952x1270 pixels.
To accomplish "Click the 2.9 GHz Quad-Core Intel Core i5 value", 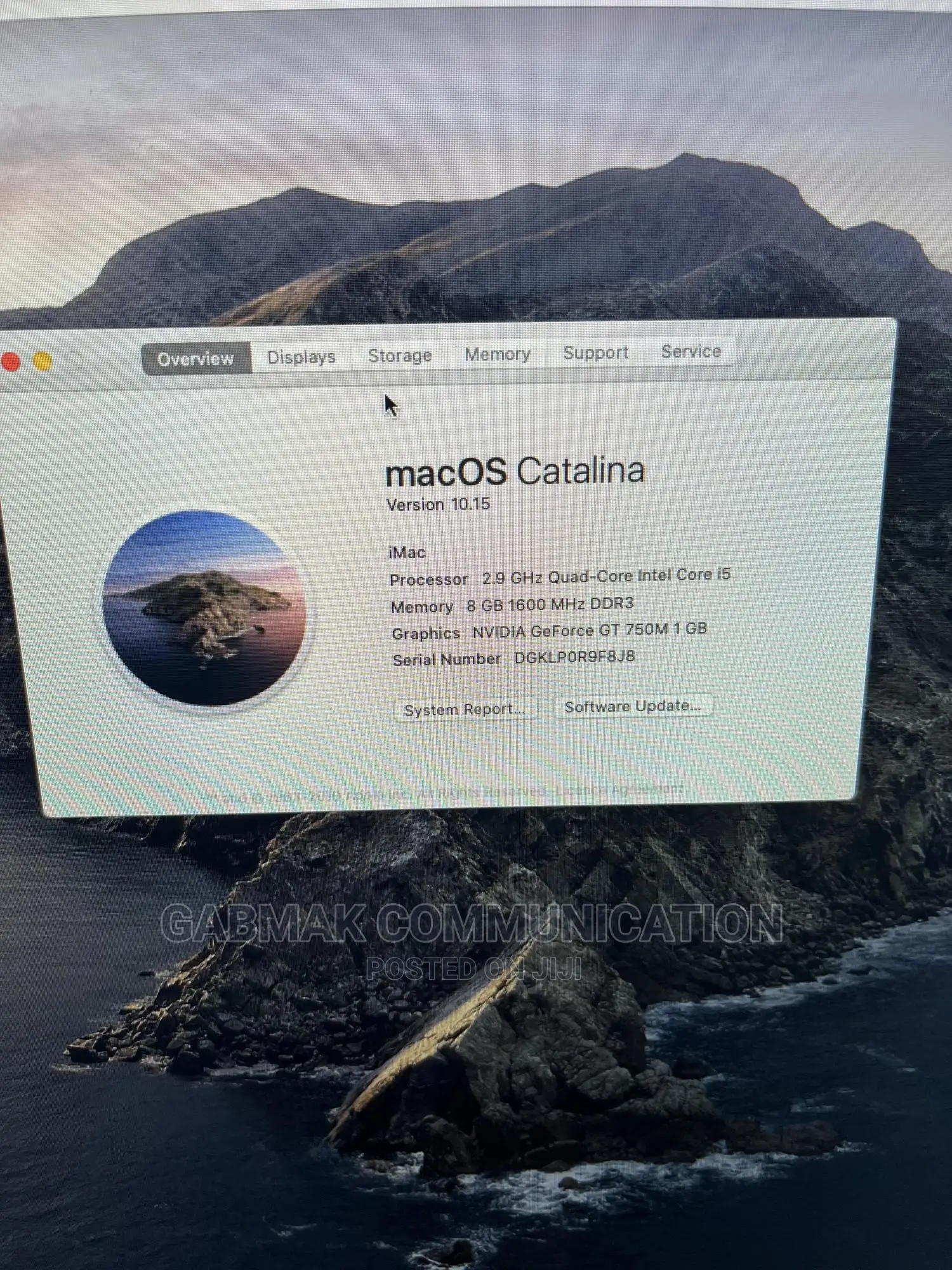I will 606,576.
